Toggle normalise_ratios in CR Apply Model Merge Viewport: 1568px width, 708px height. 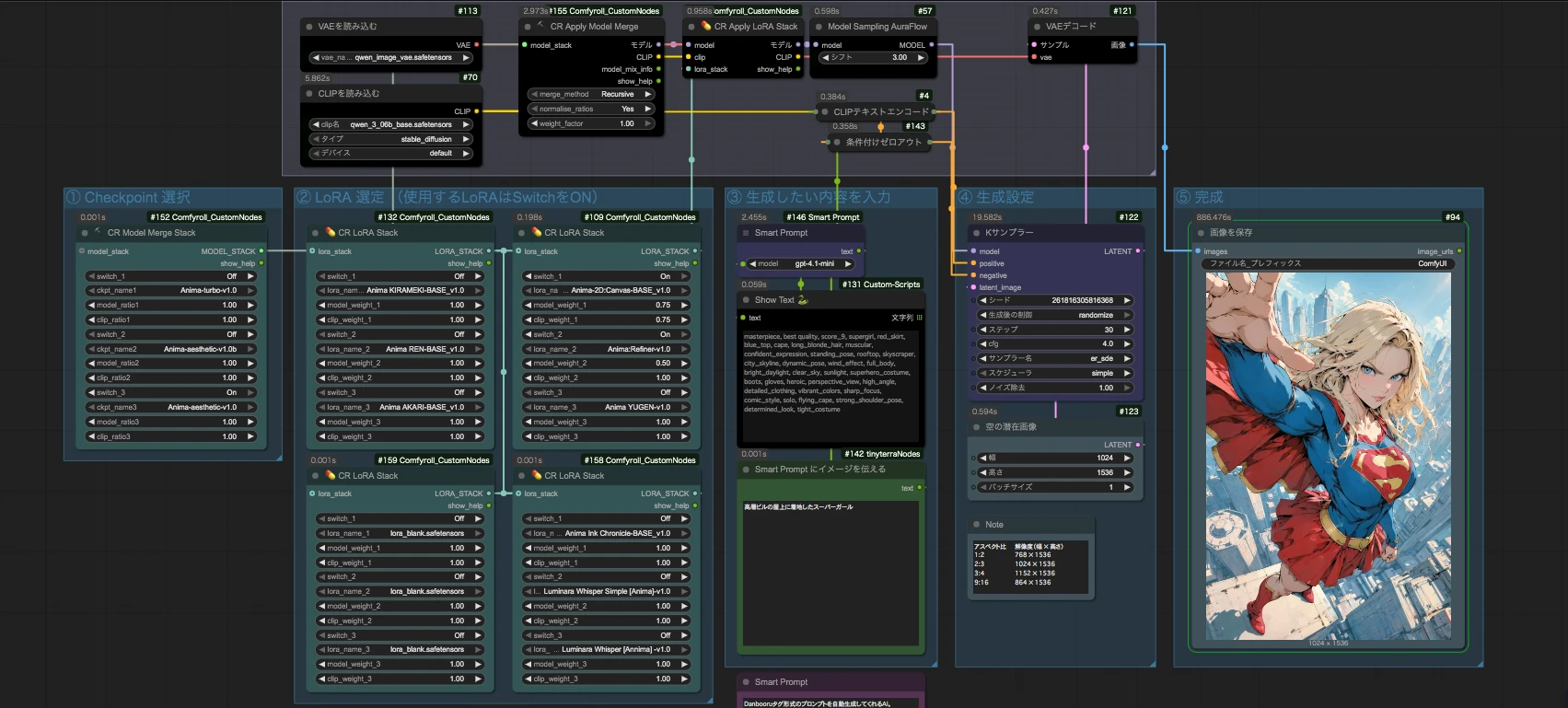591,109
